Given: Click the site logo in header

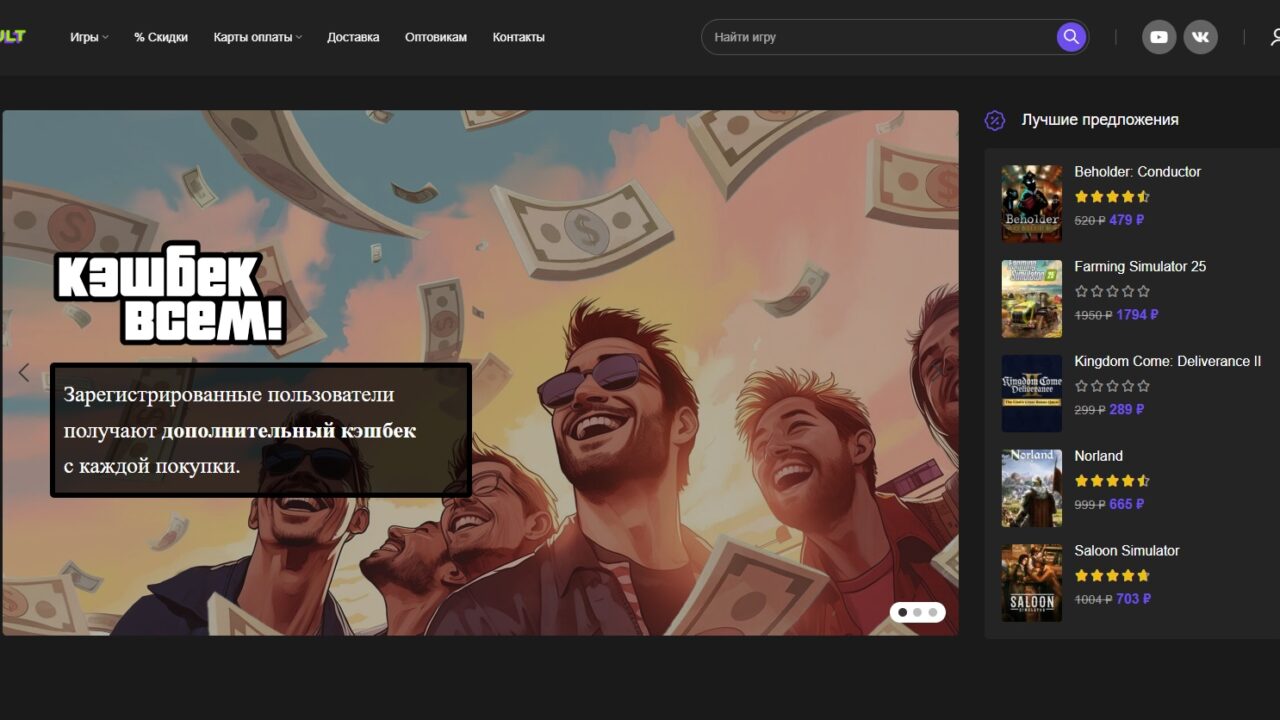Looking at the screenshot, I should click(12, 37).
